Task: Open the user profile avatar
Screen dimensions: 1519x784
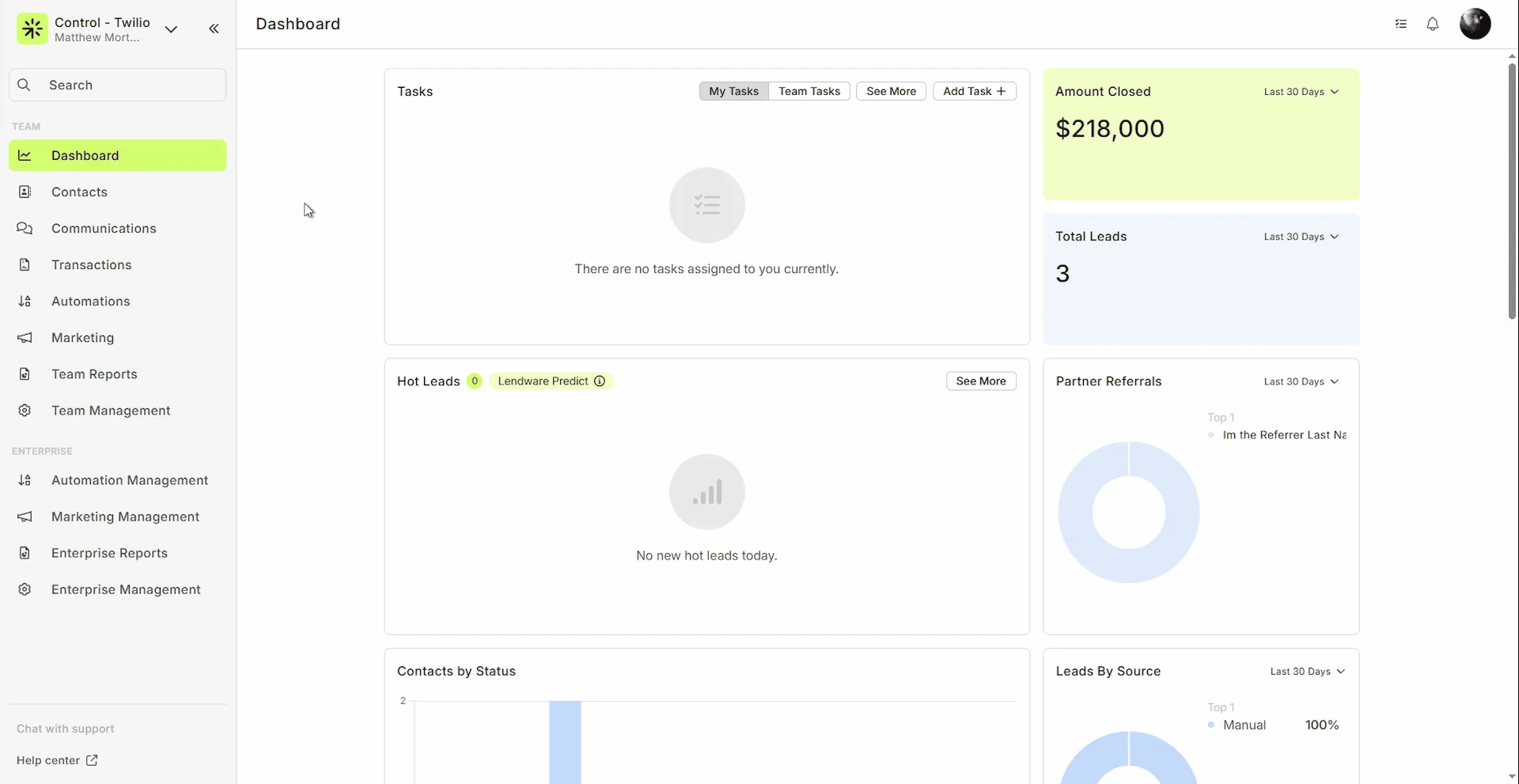Action: (1475, 25)
